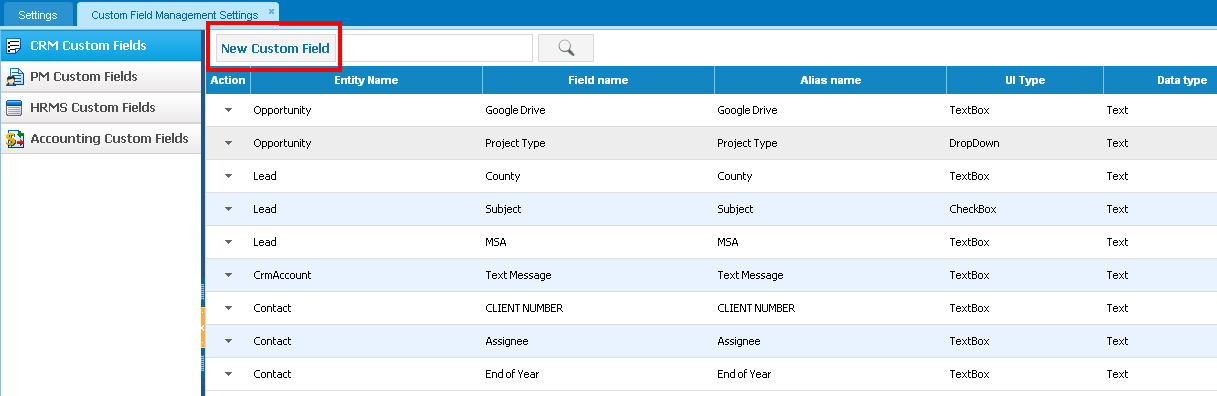The image size is (1217, 396).
Task: Click CLIENT NUMBER field name cell
Action: coord(598,308)
